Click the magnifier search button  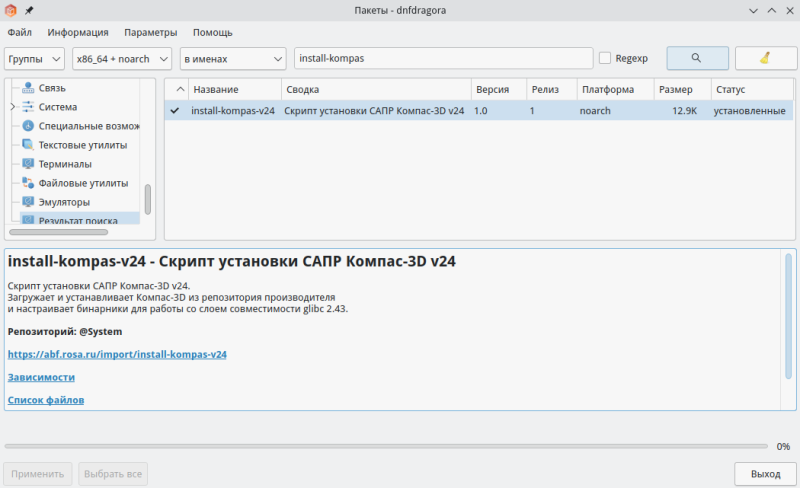[x=697, y=58]
